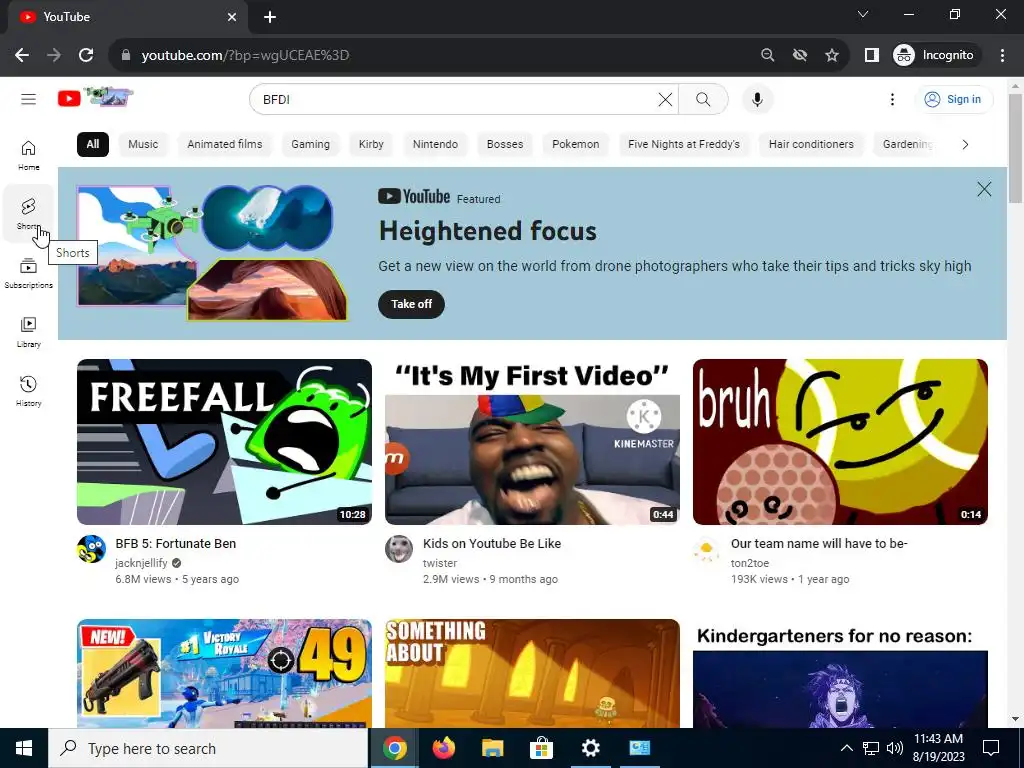Open Subscriptions in the sidebar

pyautogui.click(x=28, y=273)
